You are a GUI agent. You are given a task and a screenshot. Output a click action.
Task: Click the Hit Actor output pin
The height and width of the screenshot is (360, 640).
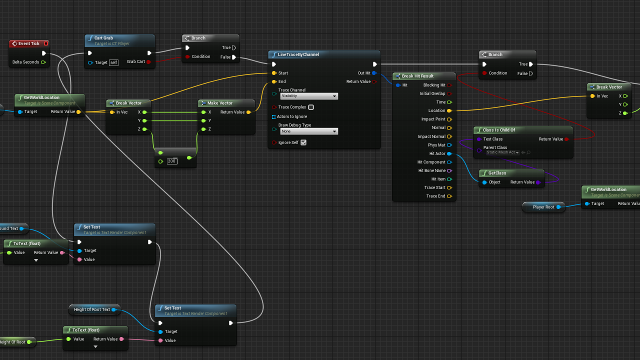point(449,153)
